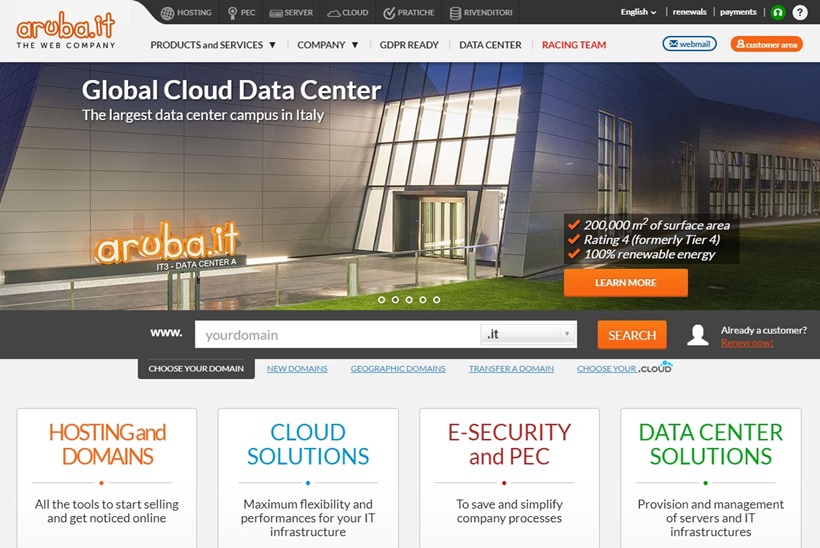
Task: Open customer area button
Action: [766, 44]
